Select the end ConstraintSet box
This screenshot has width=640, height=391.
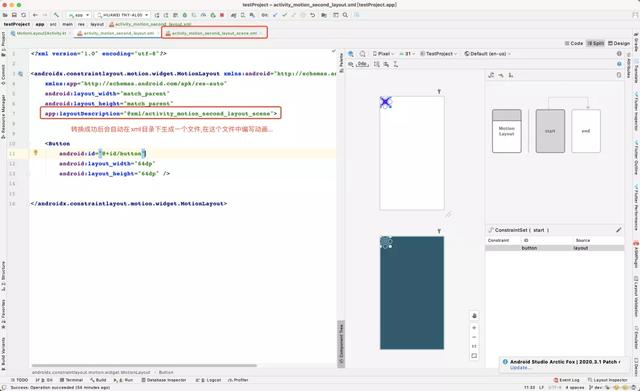[x=586, y=131]
